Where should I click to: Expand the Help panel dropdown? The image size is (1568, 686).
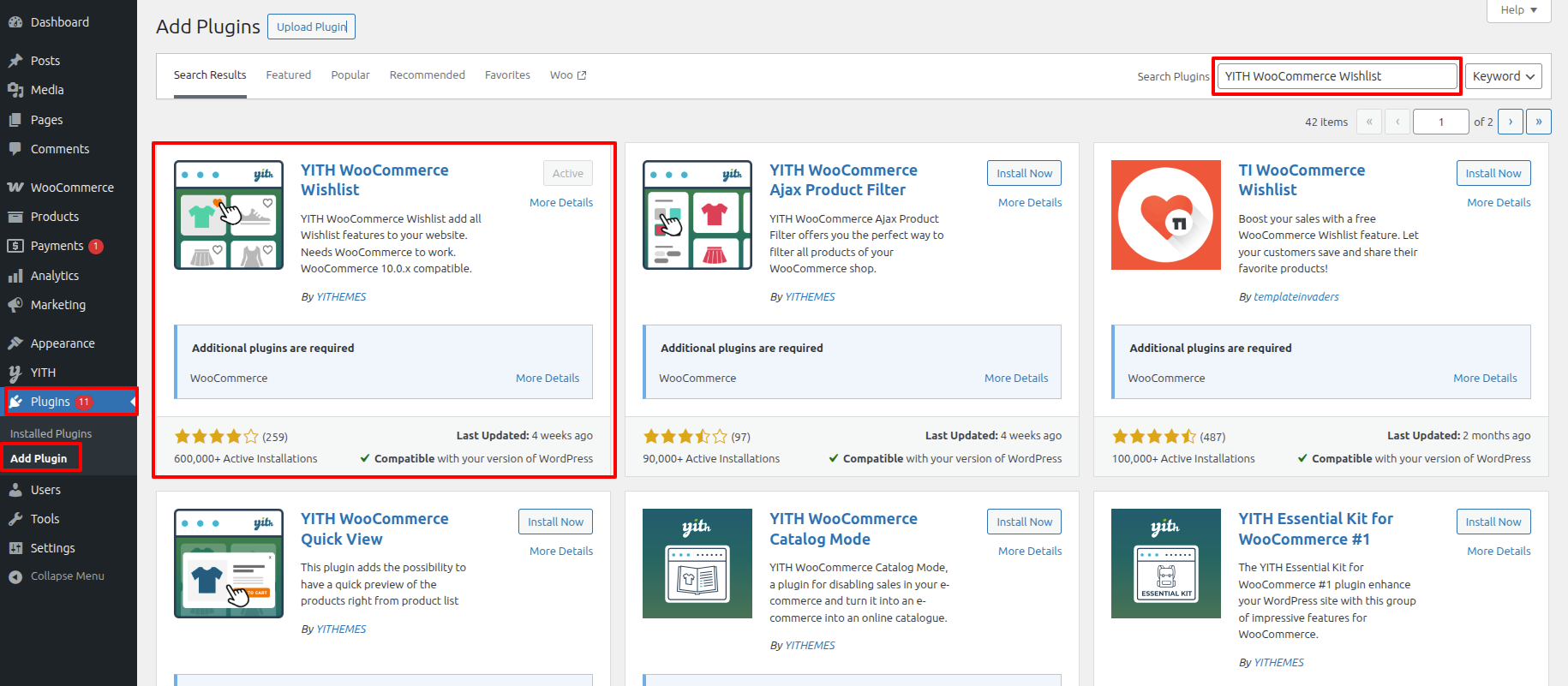(1519, 10)
